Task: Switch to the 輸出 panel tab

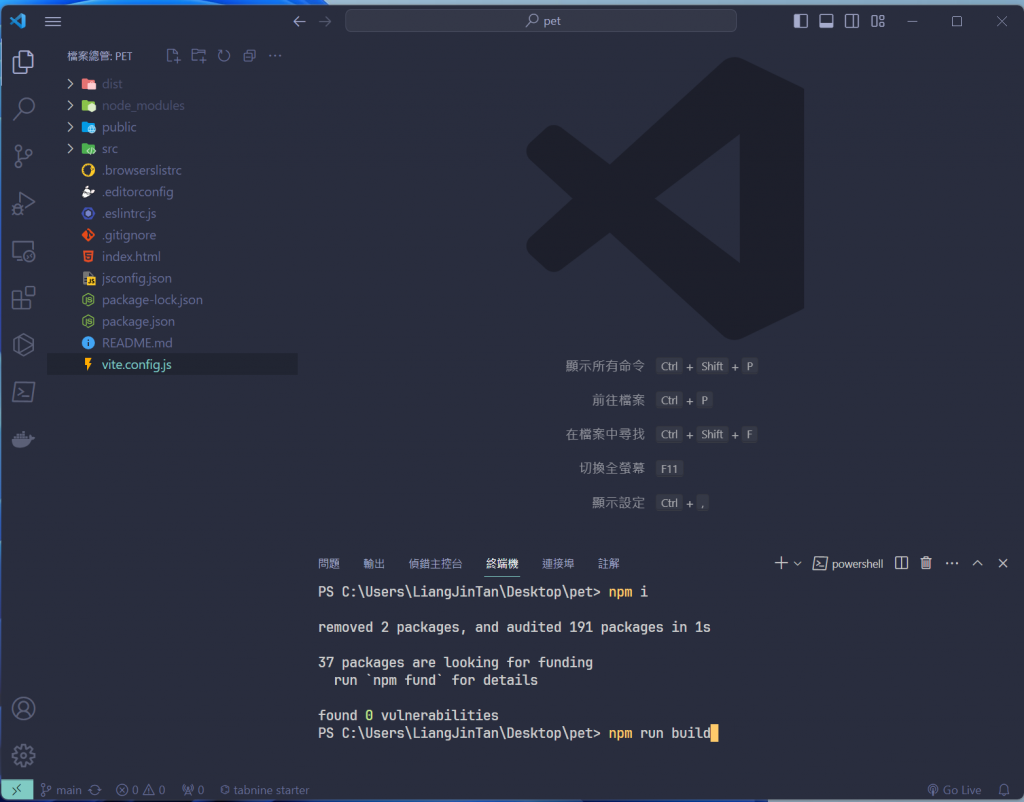Action: coord(374,564)
